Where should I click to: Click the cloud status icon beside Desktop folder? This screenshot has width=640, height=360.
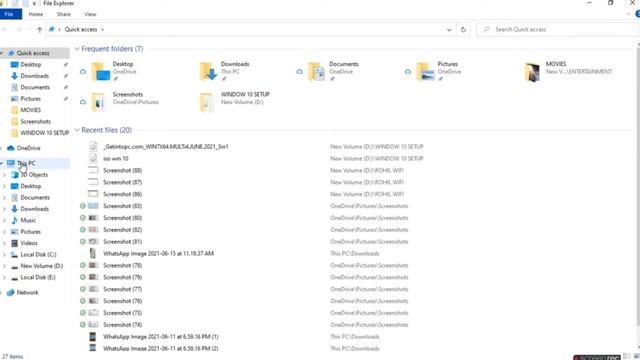click(83, 72)
